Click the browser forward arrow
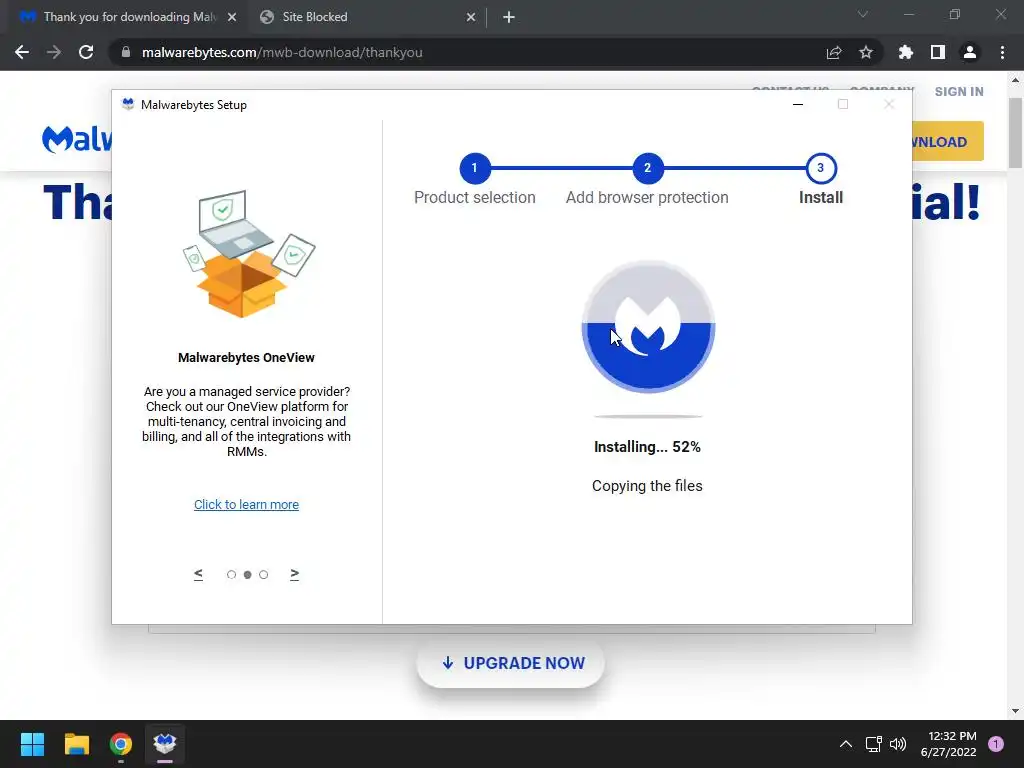 54,52
